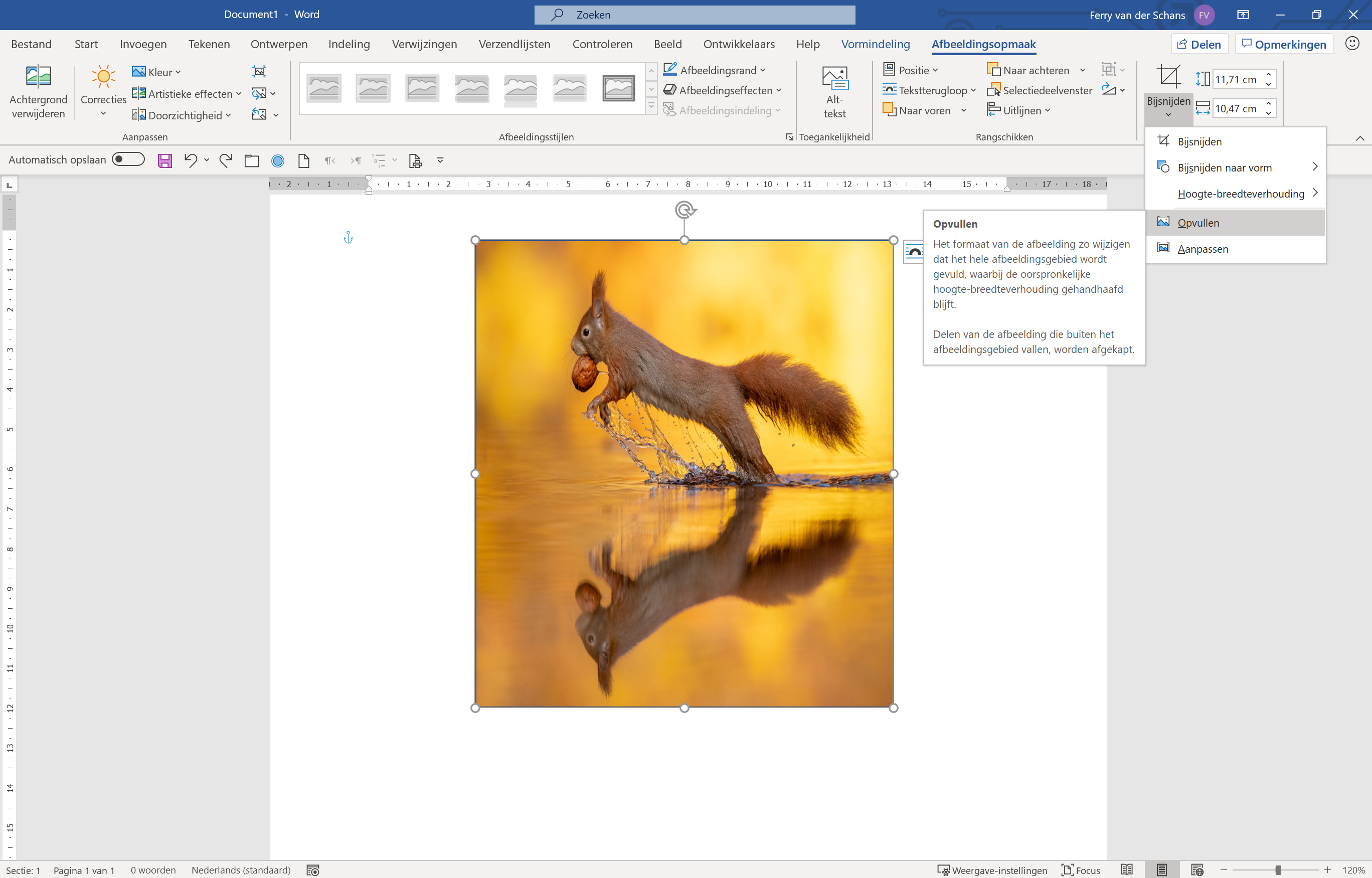1372x878 pixels.
Task: Collapse the ribbon with the chevron
Action: (x=1359, y=138)
